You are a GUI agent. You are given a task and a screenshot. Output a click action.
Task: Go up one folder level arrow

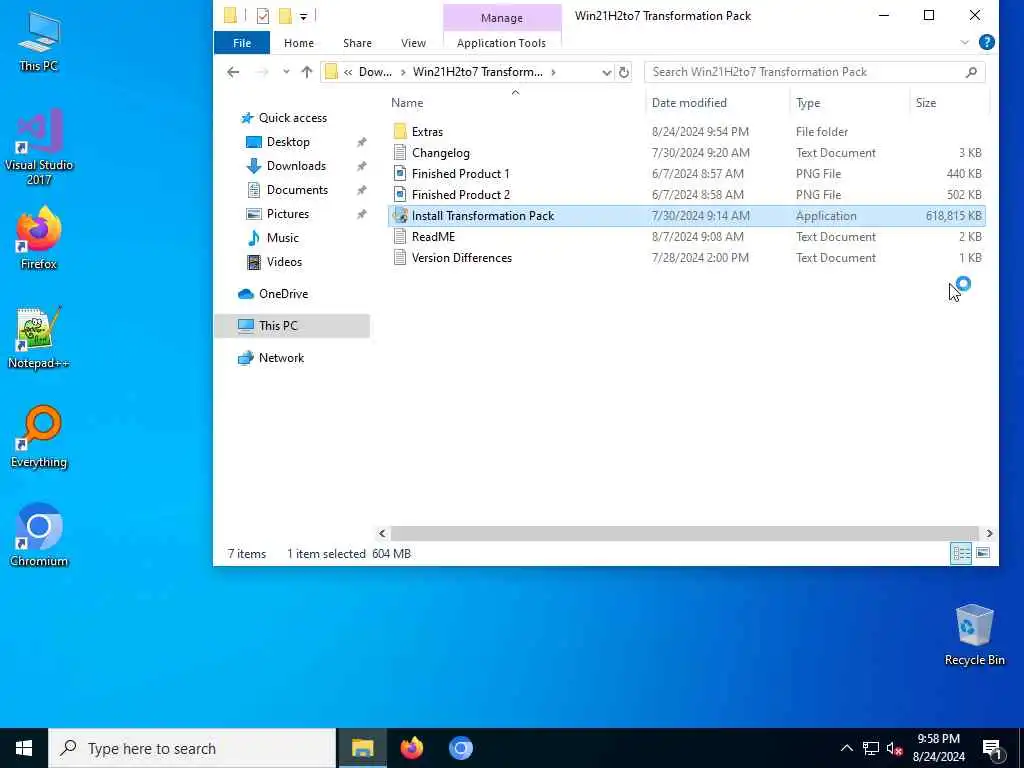[306, 72]
